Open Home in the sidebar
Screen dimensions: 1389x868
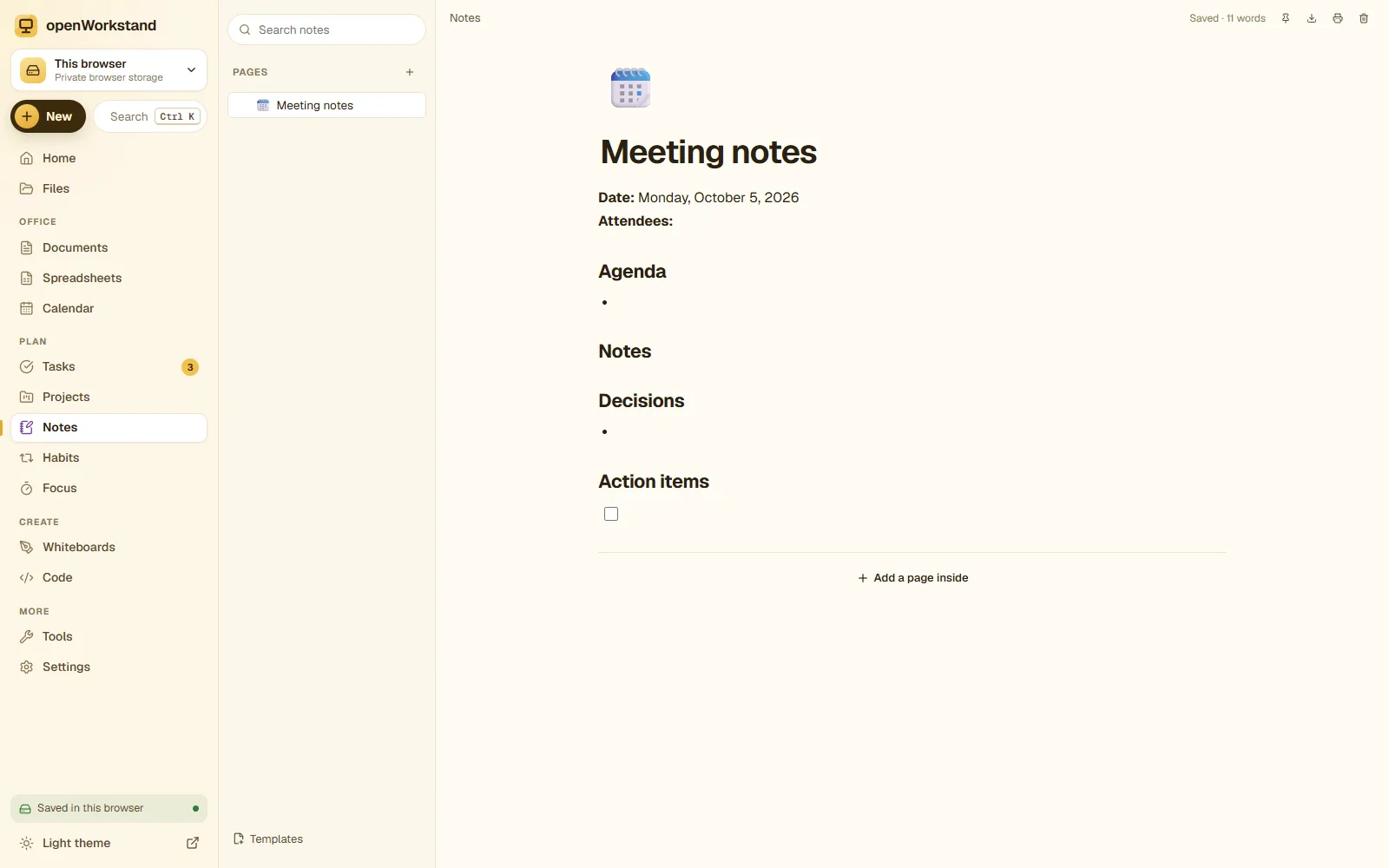click(x=109, y=158)
